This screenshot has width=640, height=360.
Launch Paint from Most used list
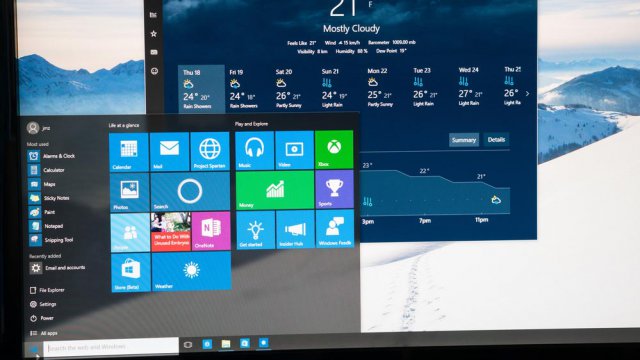42,212
